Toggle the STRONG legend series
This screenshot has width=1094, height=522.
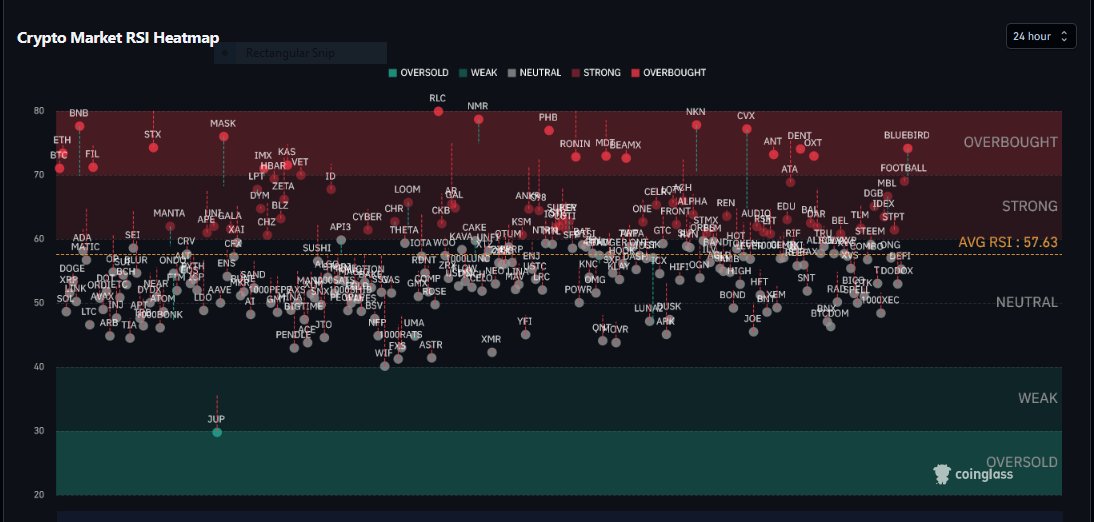click(x=596, y=73)
